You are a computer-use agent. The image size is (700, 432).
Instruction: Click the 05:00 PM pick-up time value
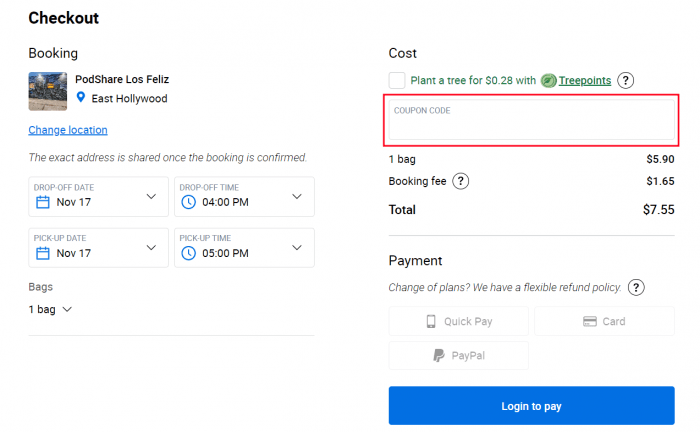click(225, 253)
